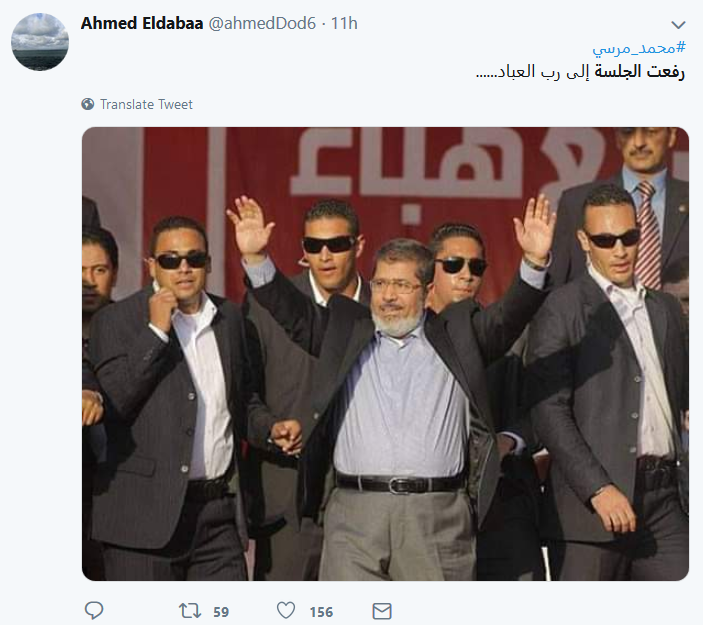Click the globe icon beside Translate Tweet
Screen dimensions: 703x625
[88, 104]
